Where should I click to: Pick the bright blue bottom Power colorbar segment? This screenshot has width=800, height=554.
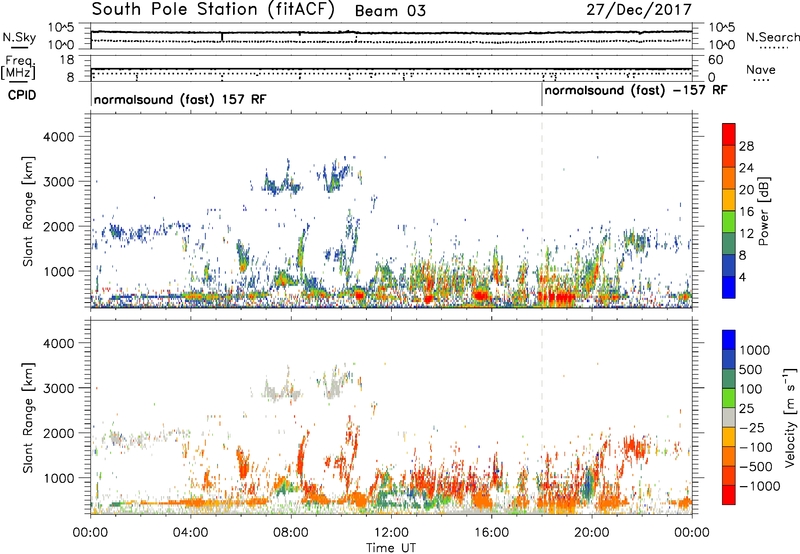[729, 287]
